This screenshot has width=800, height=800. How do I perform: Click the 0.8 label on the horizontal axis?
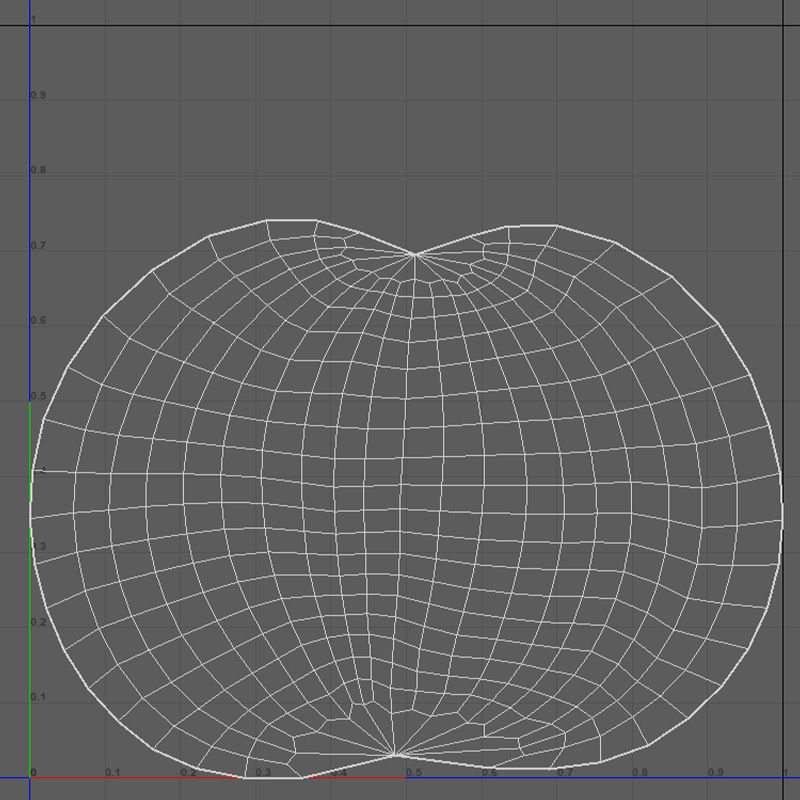640,772
